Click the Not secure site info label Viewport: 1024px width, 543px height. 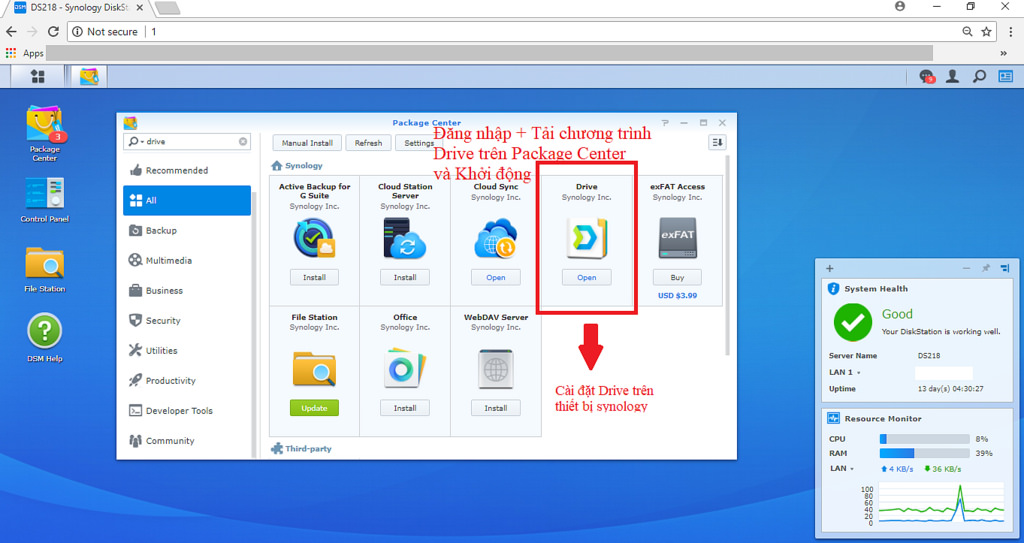pyautogui.click(x=105, y=31)
